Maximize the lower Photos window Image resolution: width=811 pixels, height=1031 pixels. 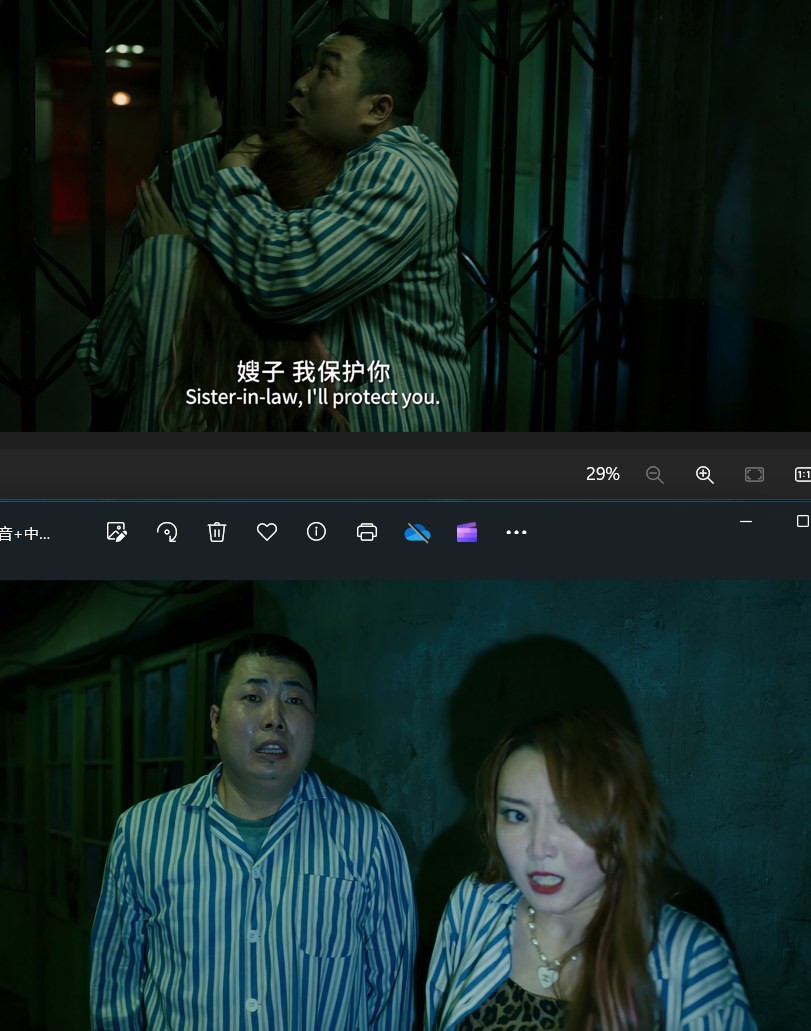[x=802, y=521]
